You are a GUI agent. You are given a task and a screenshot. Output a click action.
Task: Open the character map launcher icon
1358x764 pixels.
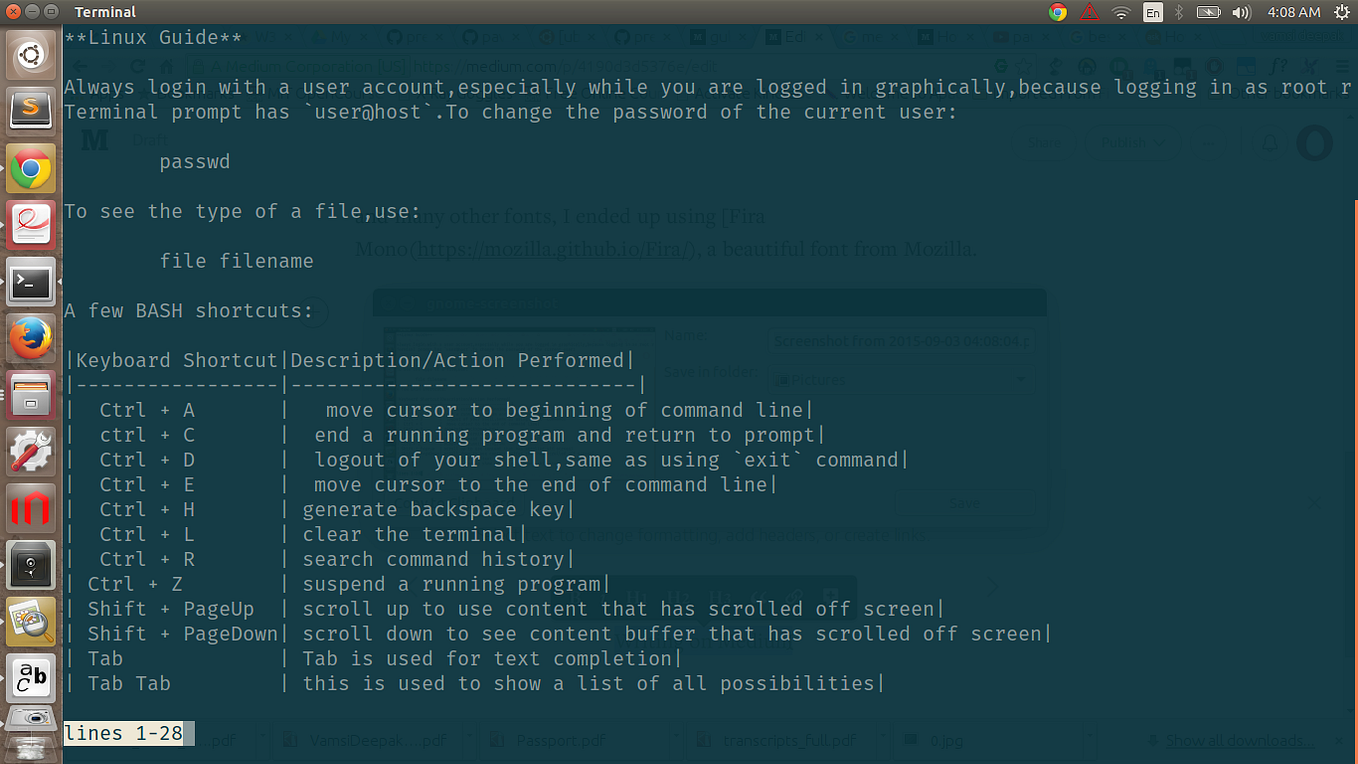coord(31,678)
